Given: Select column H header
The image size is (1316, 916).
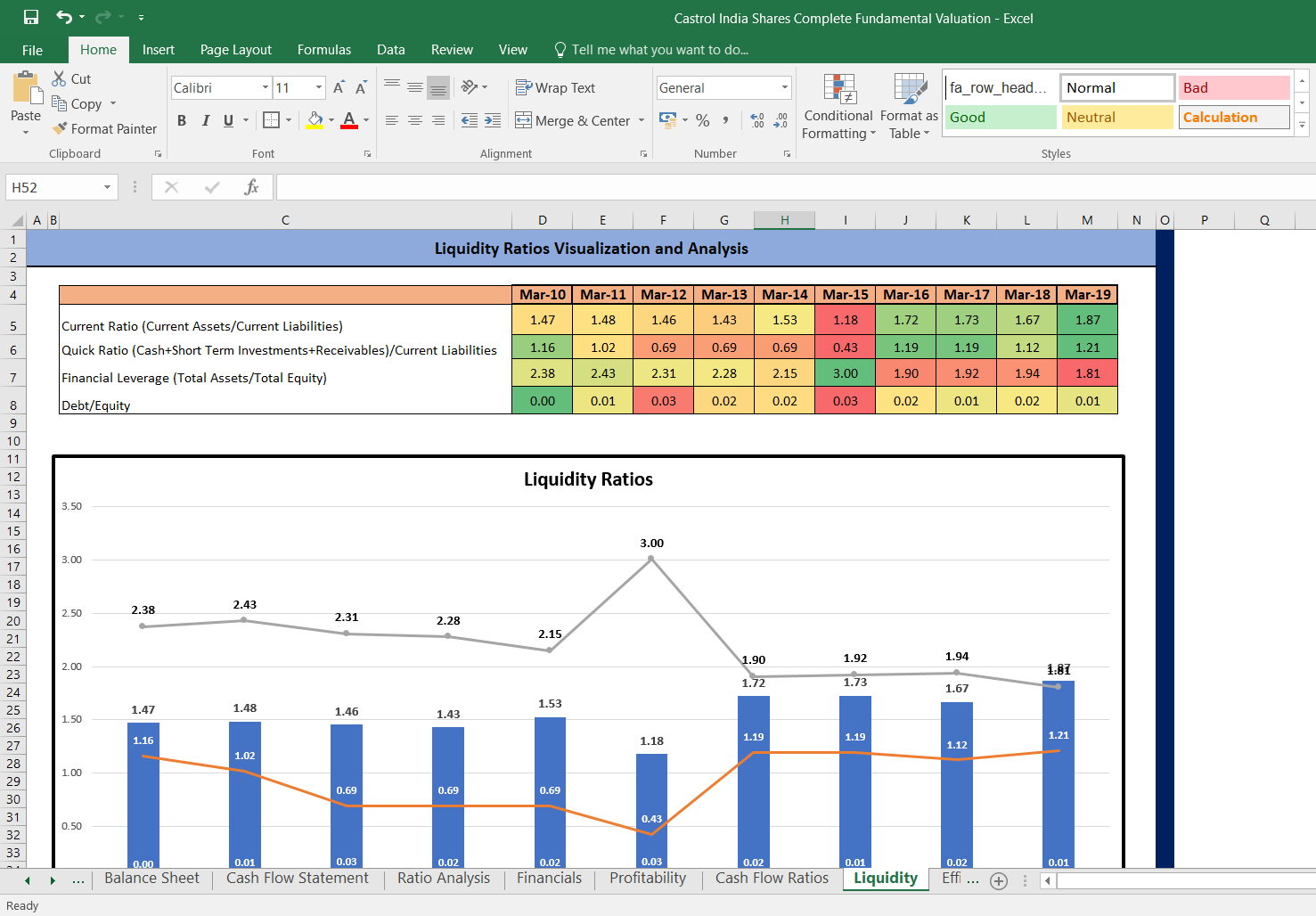Looking at the screenshot, I should (x=784, y=220).
